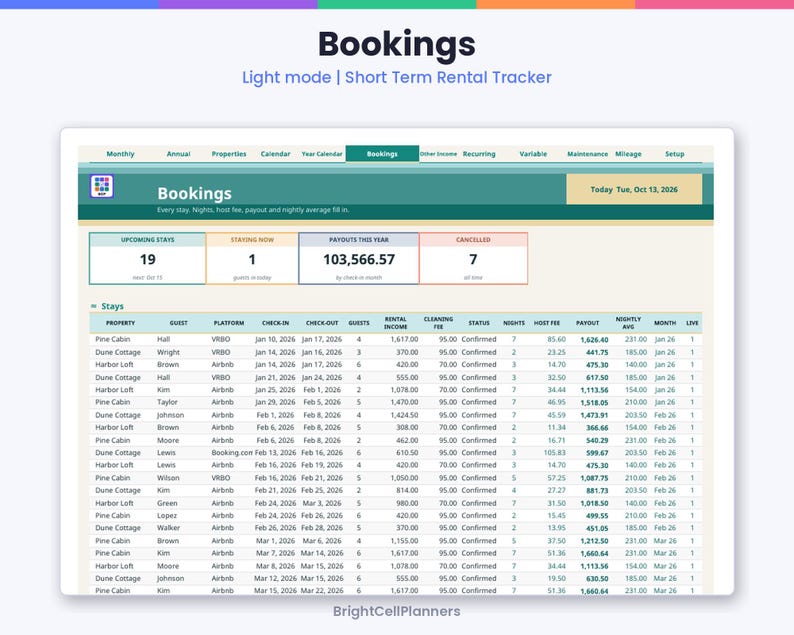Click the PROPERTY column header
This screenshot has width=794, height=635.
click(x=121, y=323)
